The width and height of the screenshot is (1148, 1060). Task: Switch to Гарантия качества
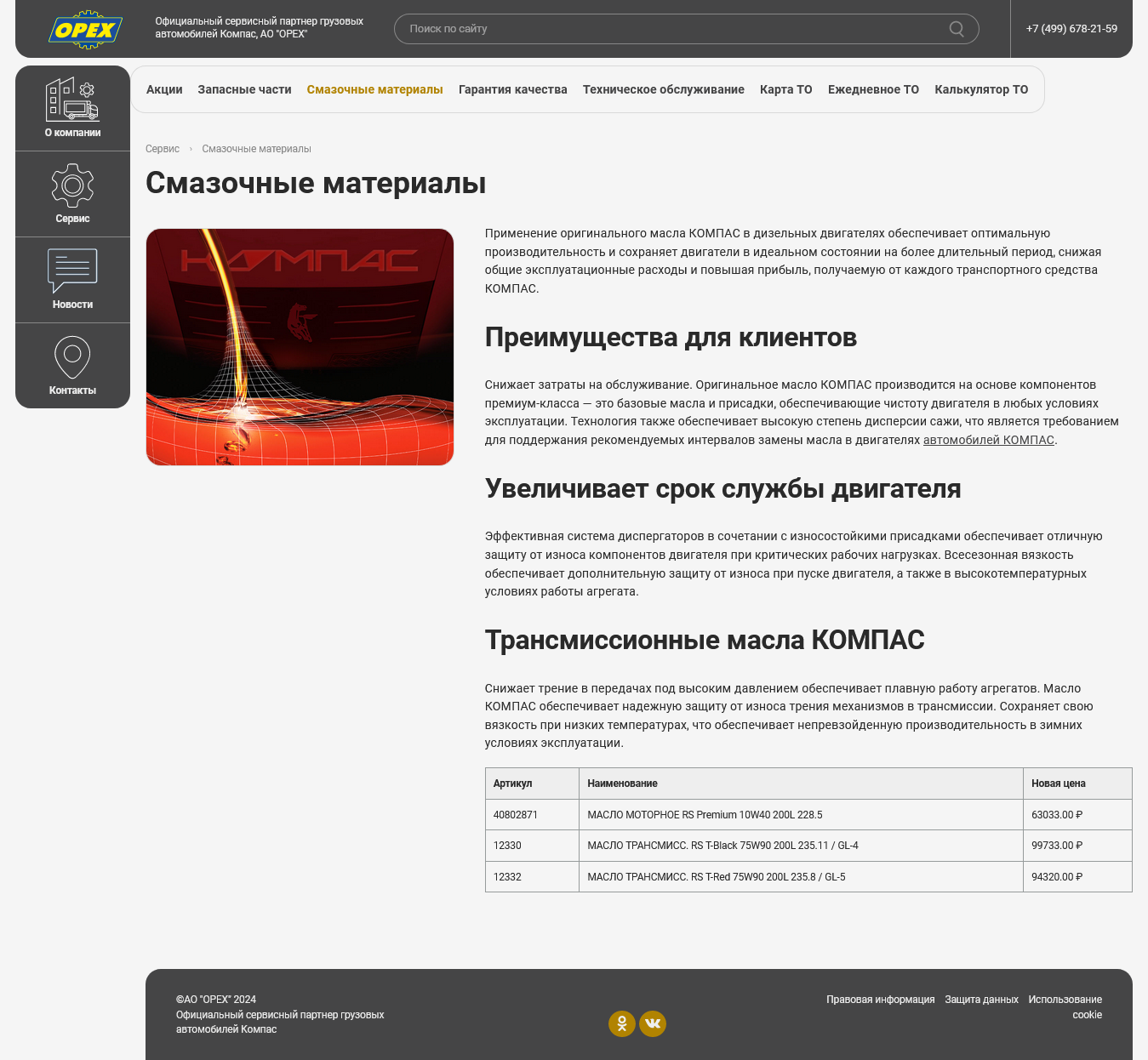[x=512, y=89]
